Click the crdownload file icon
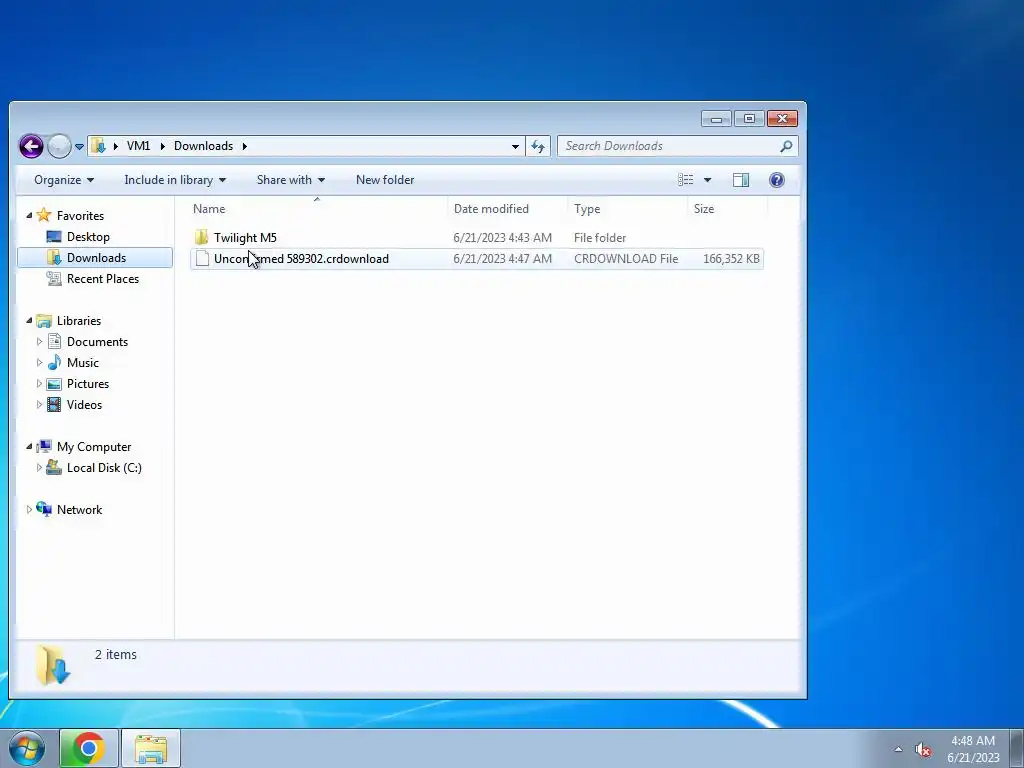This screenshot has width=1024, height=768. [x=202, y=259]
